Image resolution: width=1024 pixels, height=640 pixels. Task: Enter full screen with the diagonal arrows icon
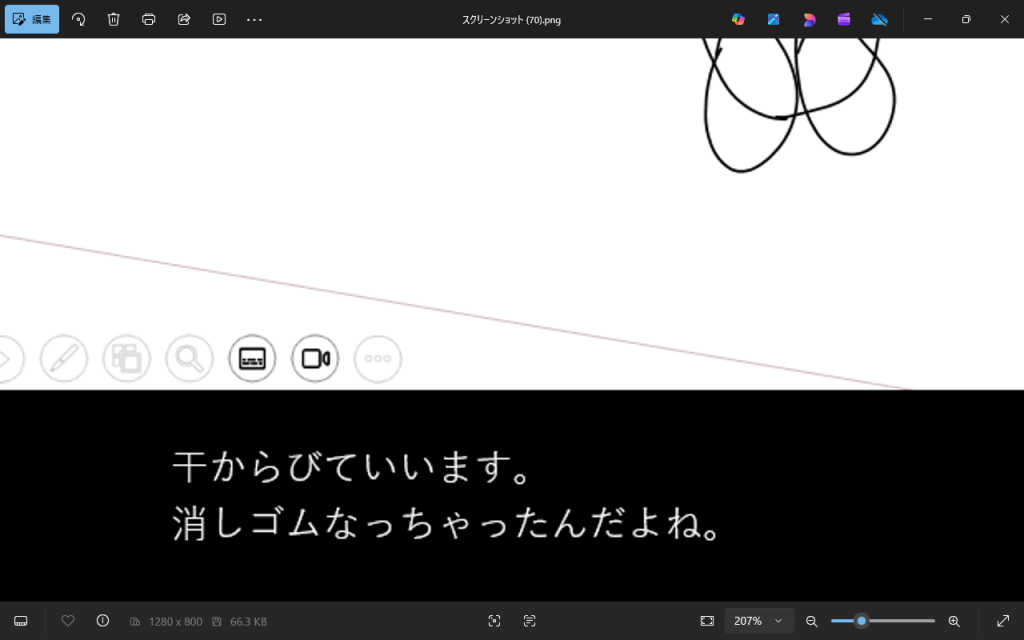1003,621
